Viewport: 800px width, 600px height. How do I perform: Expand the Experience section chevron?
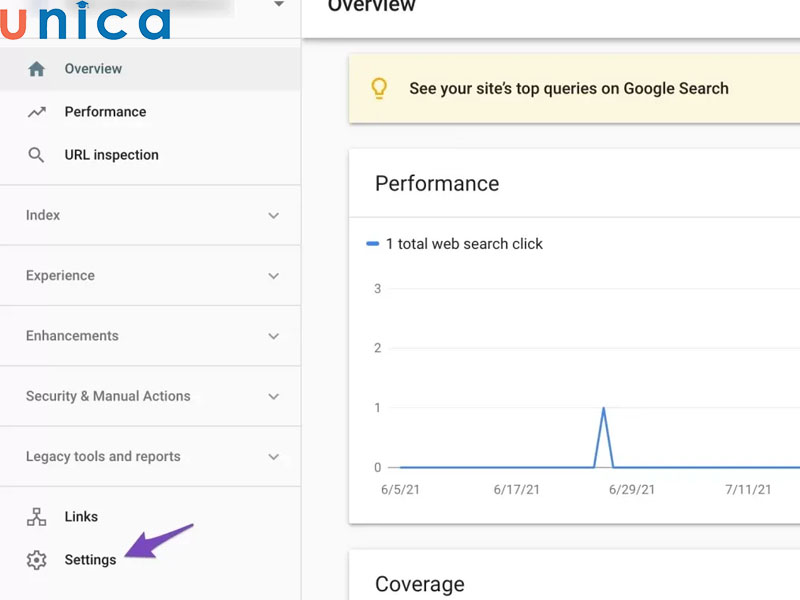(x=274, y=276)
